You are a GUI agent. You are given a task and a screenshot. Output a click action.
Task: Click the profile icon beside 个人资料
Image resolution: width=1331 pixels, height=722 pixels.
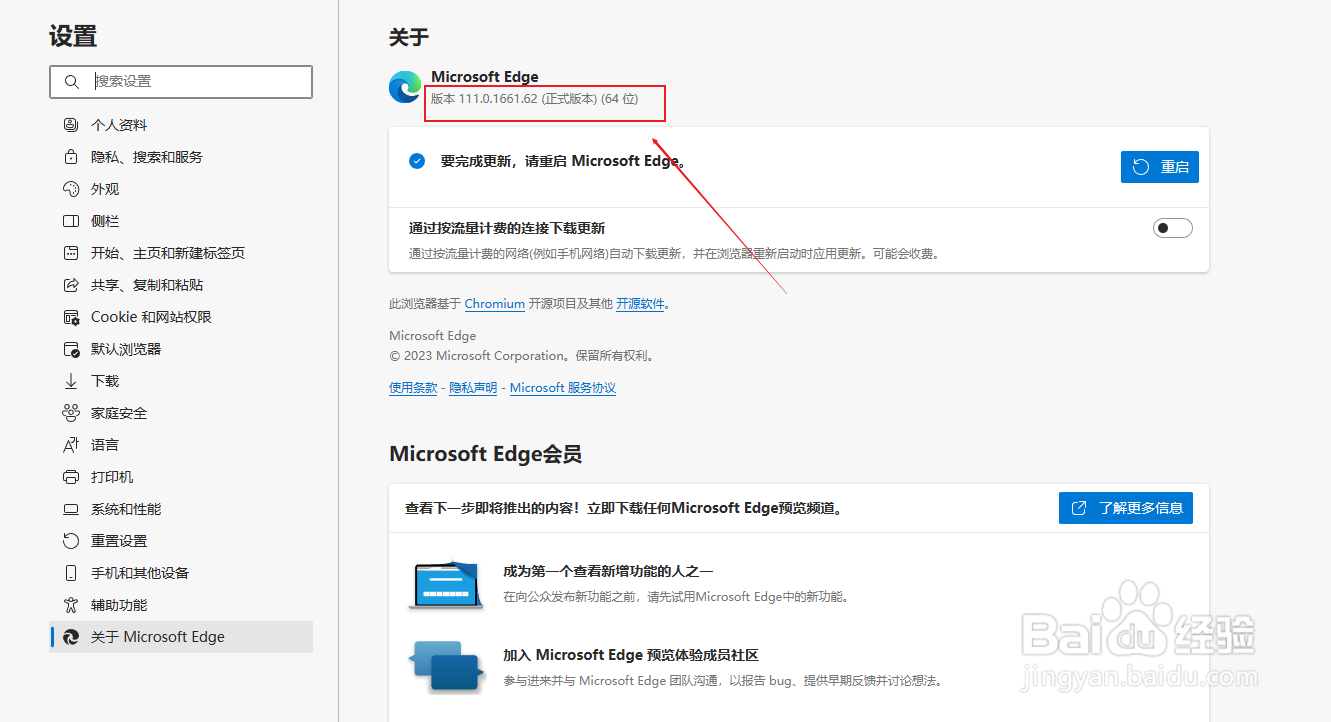coord(71,125)
